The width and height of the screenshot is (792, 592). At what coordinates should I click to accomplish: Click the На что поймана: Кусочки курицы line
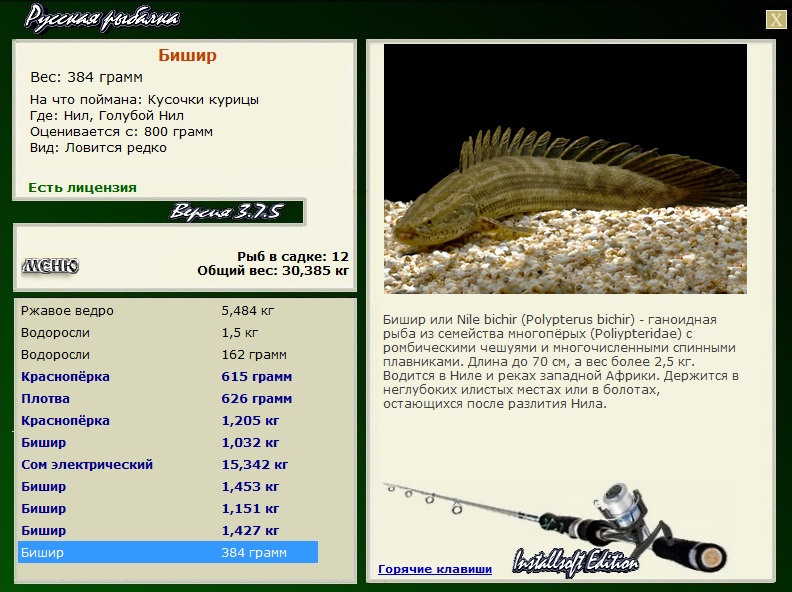144,100
